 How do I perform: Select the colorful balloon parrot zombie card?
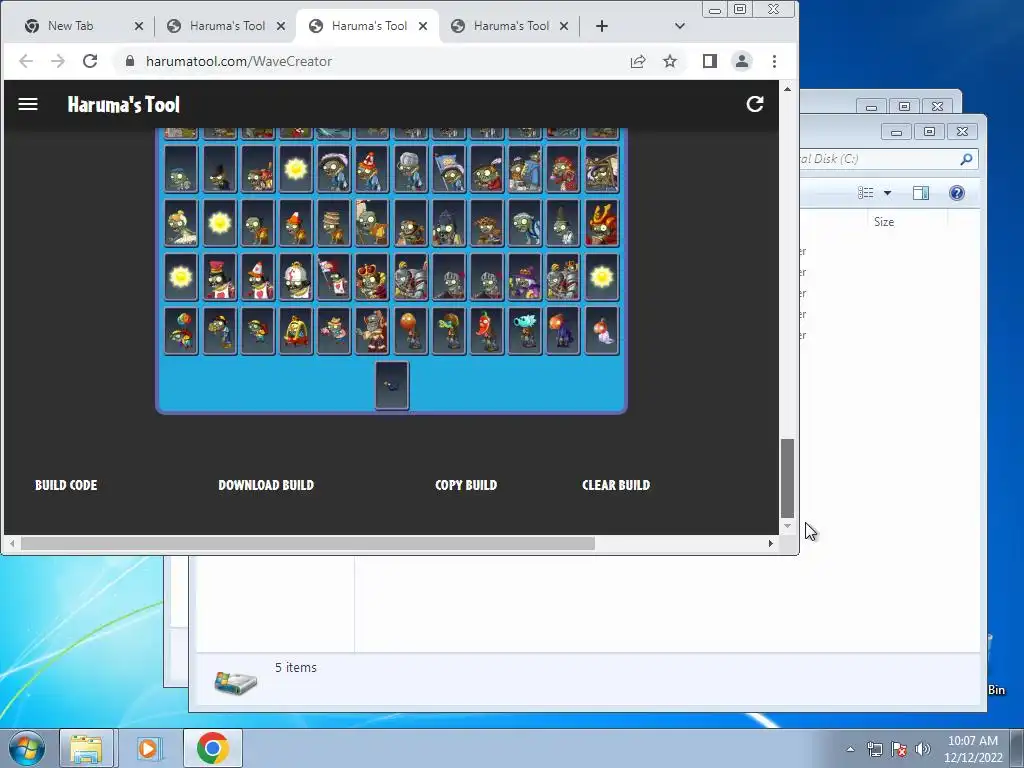coord(181,331)
